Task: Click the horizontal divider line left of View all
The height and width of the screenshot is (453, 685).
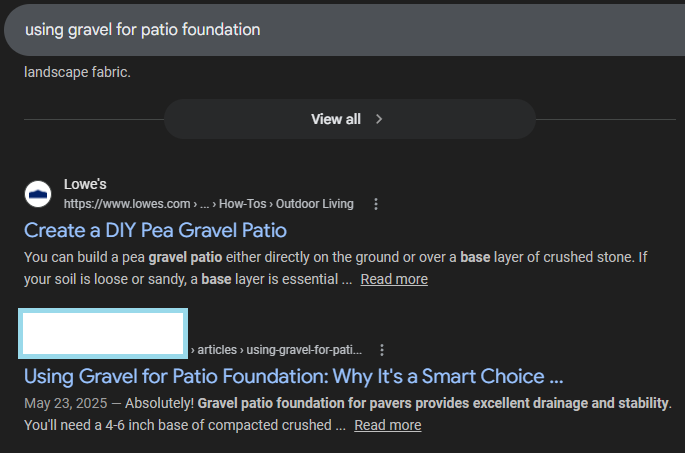Action: coord(92,119)
